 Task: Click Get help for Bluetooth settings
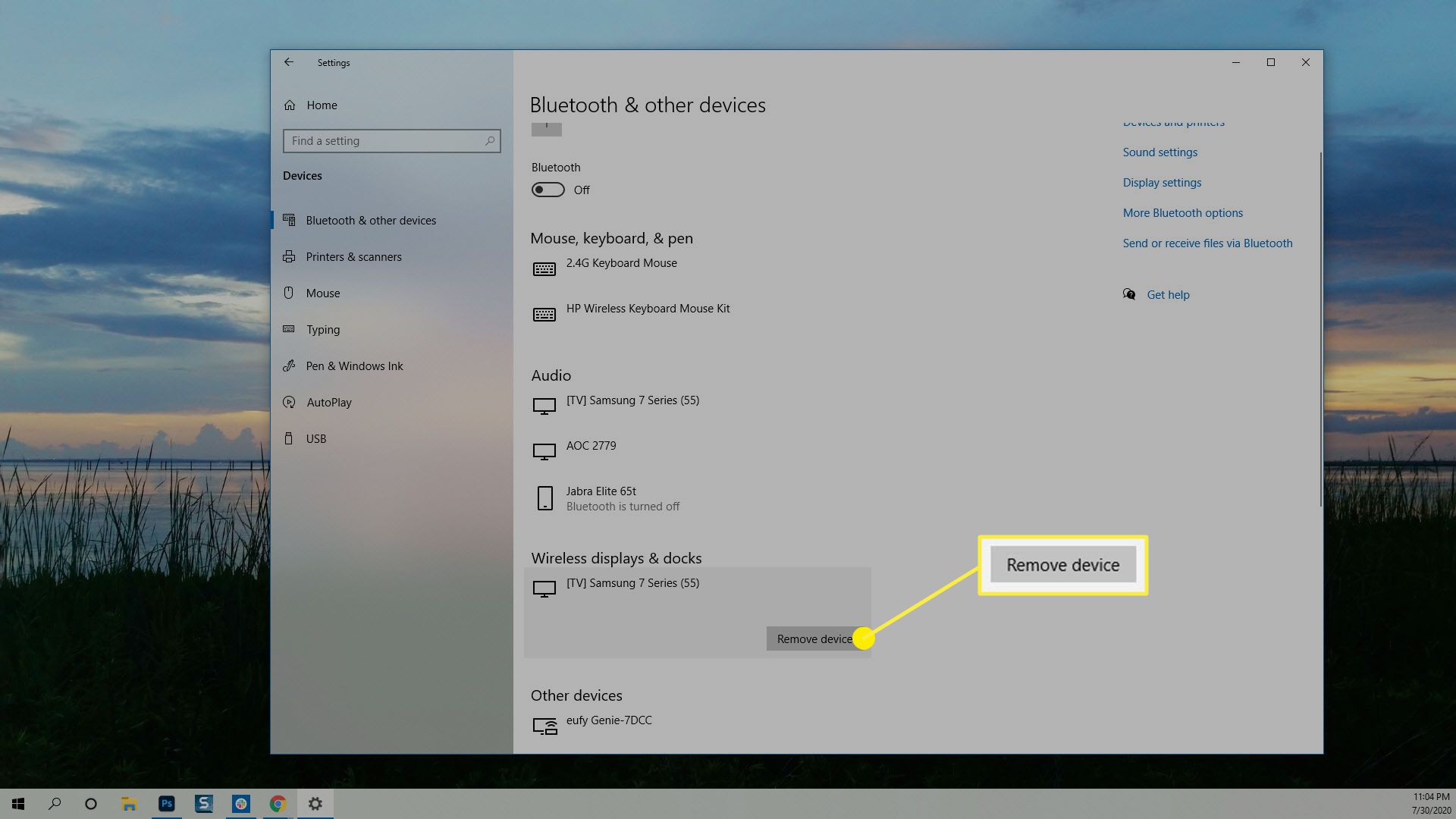coord(1168,294)
